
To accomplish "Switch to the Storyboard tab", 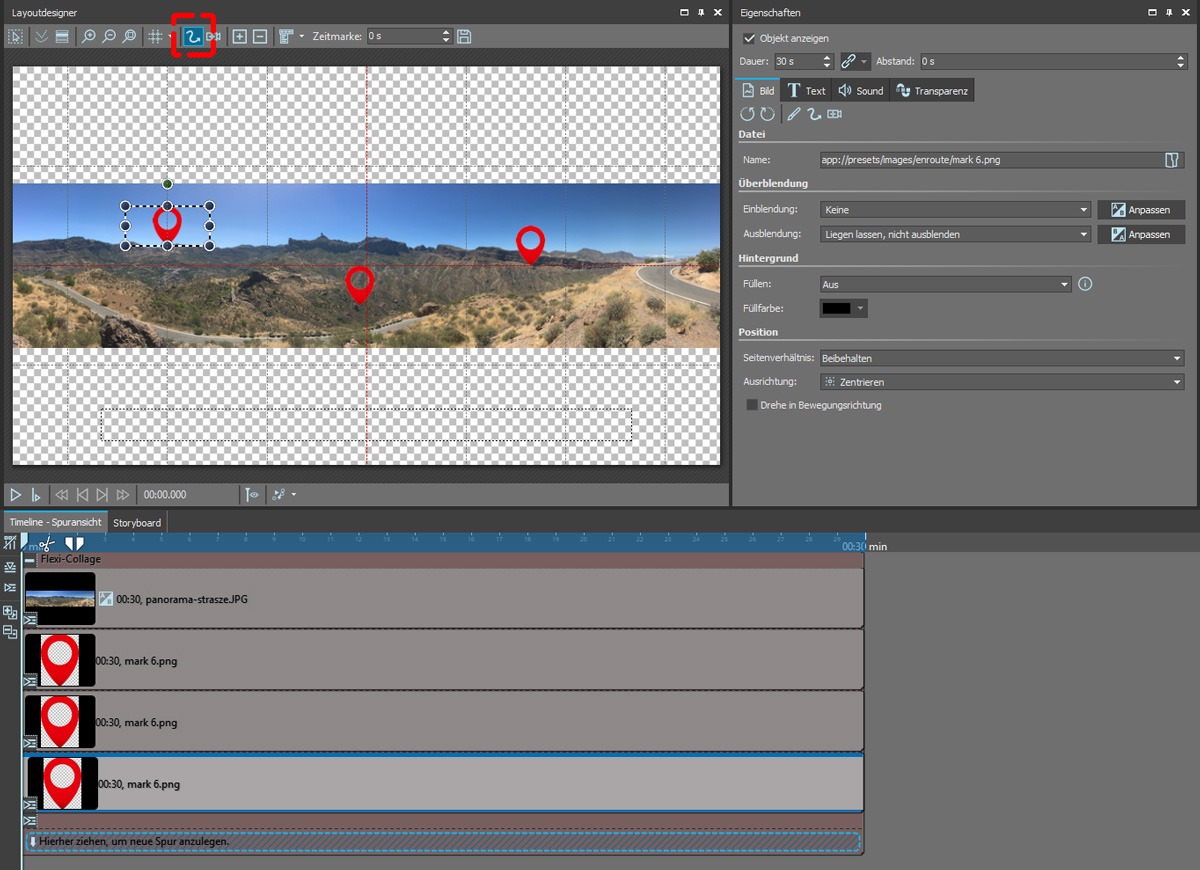I will 136,522.
